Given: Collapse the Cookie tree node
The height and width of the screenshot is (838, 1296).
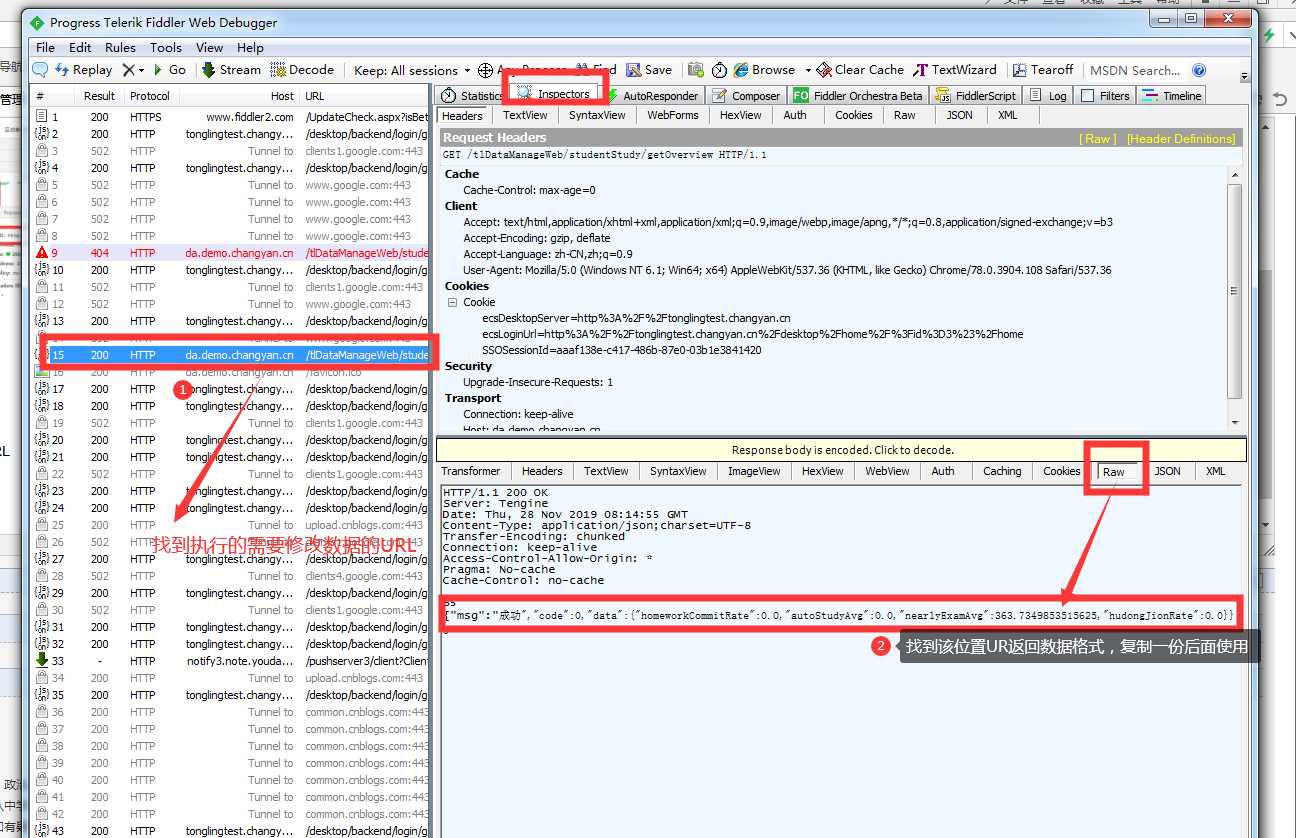Looking at the screenshot, I should (x=452, y=302).
